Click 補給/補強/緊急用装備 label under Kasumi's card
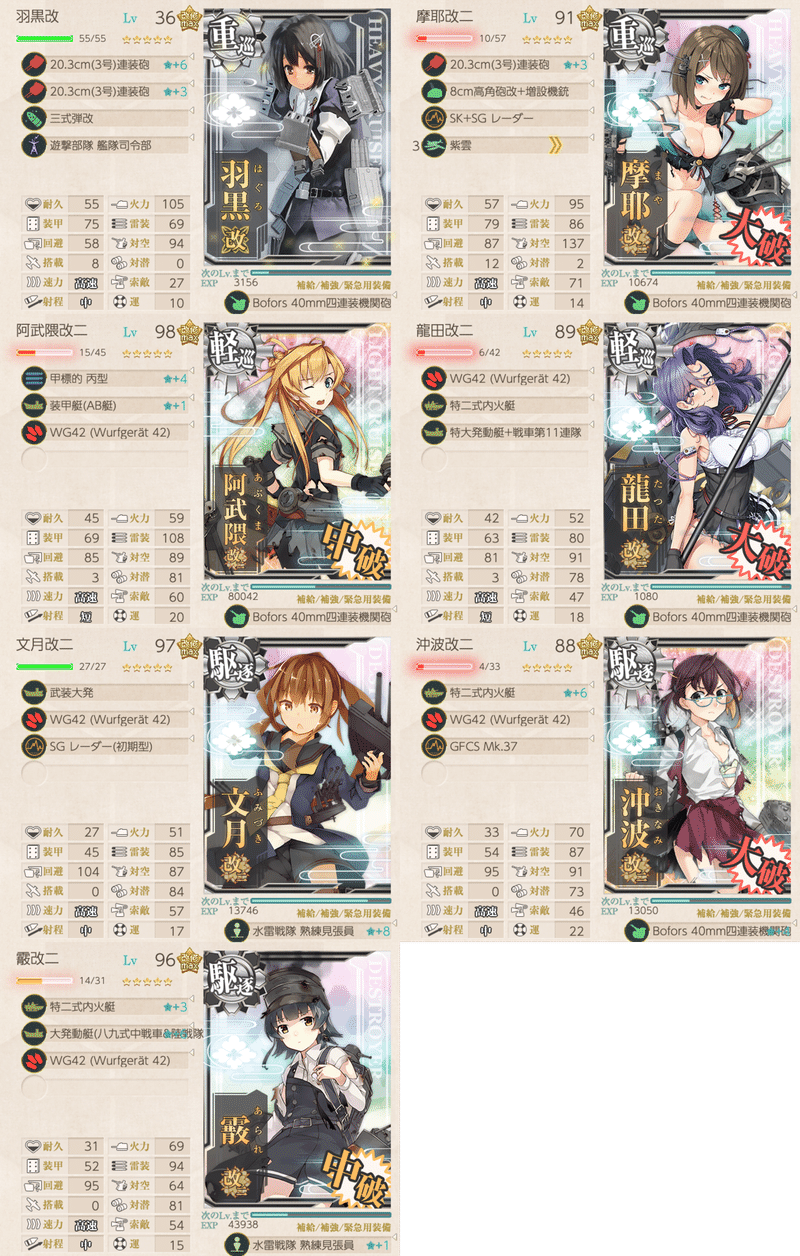The image size is (800, 1256). click(x=339, y=1225)
